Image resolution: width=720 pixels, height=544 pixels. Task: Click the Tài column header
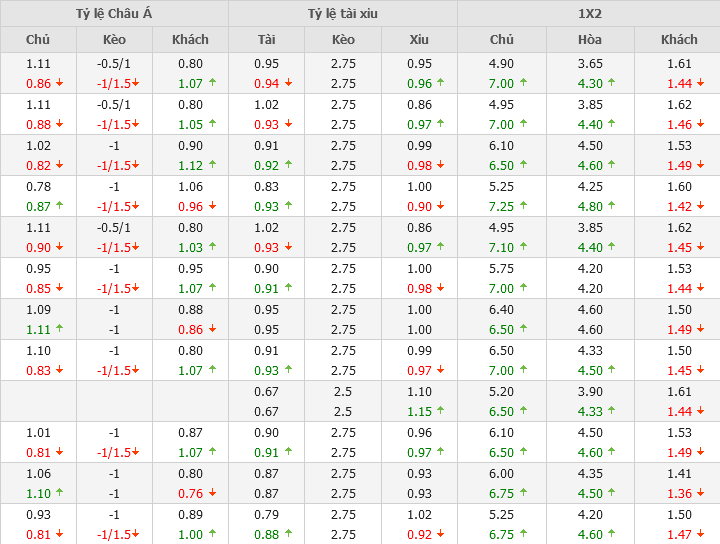(266, 39)
